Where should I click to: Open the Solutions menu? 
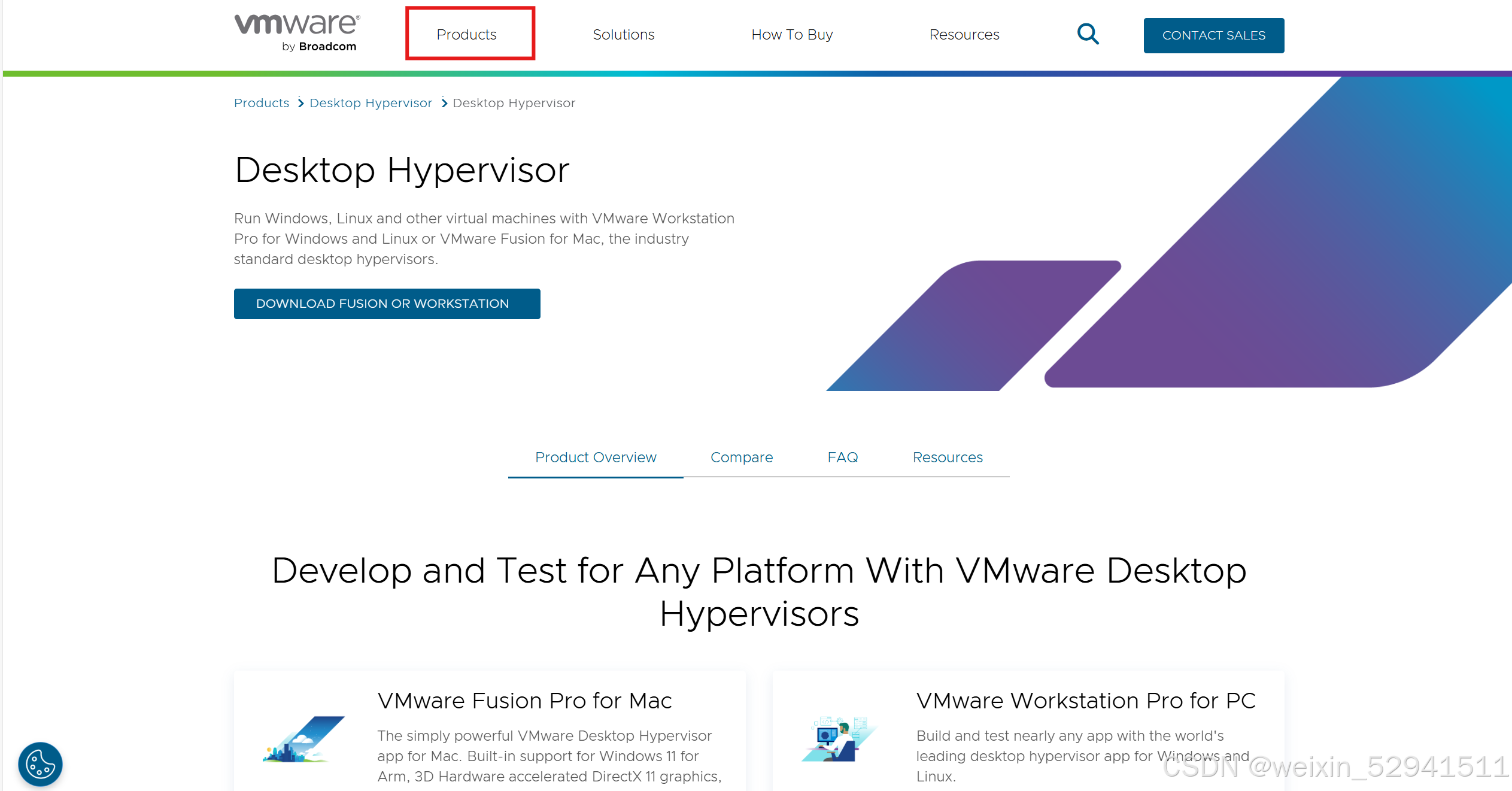tap(623, 34)
